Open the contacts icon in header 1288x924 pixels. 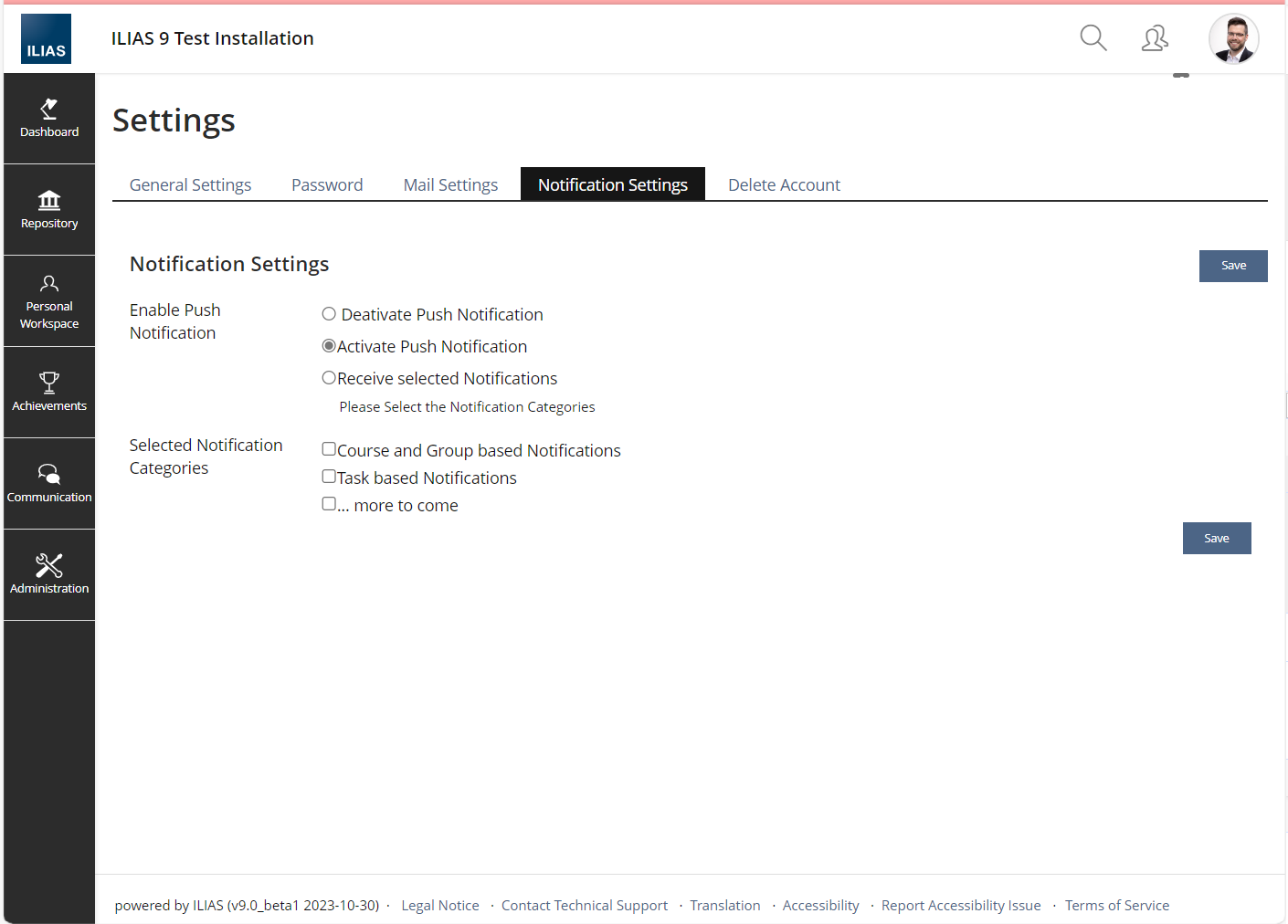pos(1155,38)
